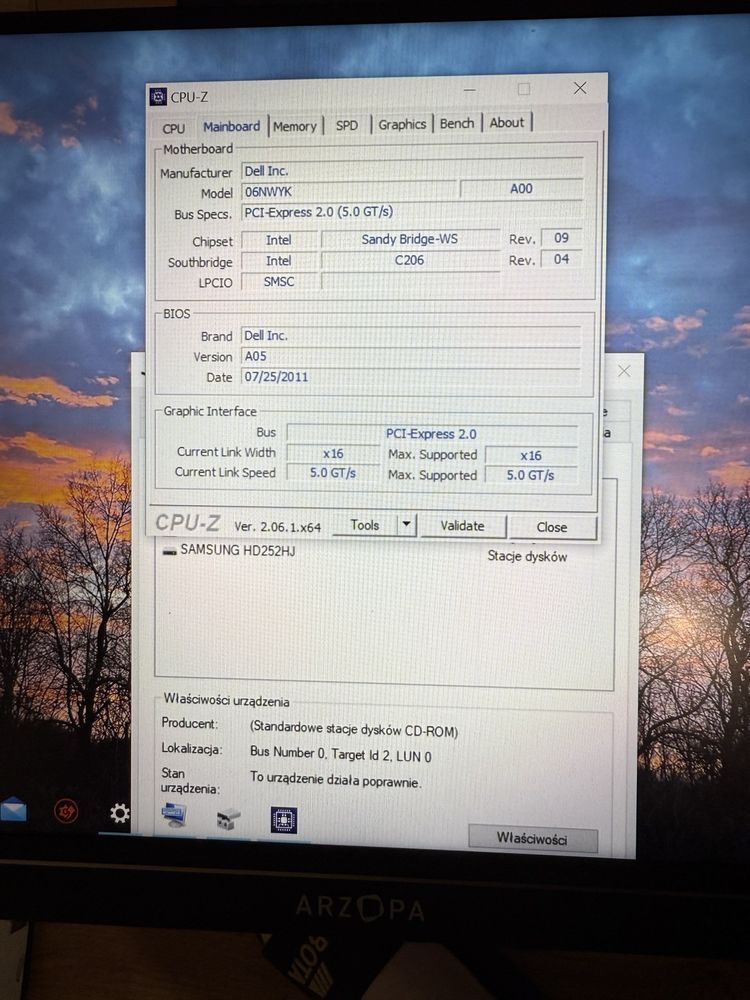The image size is (750, 1000).
Task: Click the CPU-Z title bar icon
Action: [158, 97]
